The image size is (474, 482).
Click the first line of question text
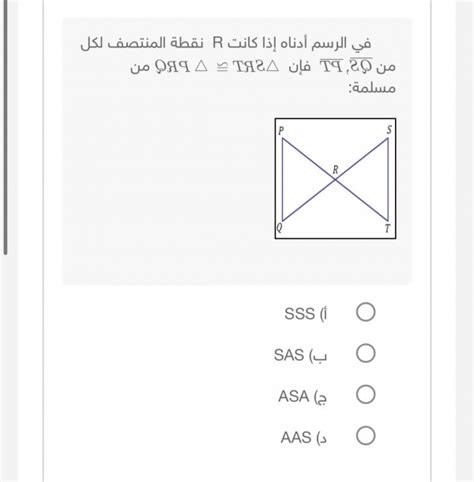tap(226, 44)
